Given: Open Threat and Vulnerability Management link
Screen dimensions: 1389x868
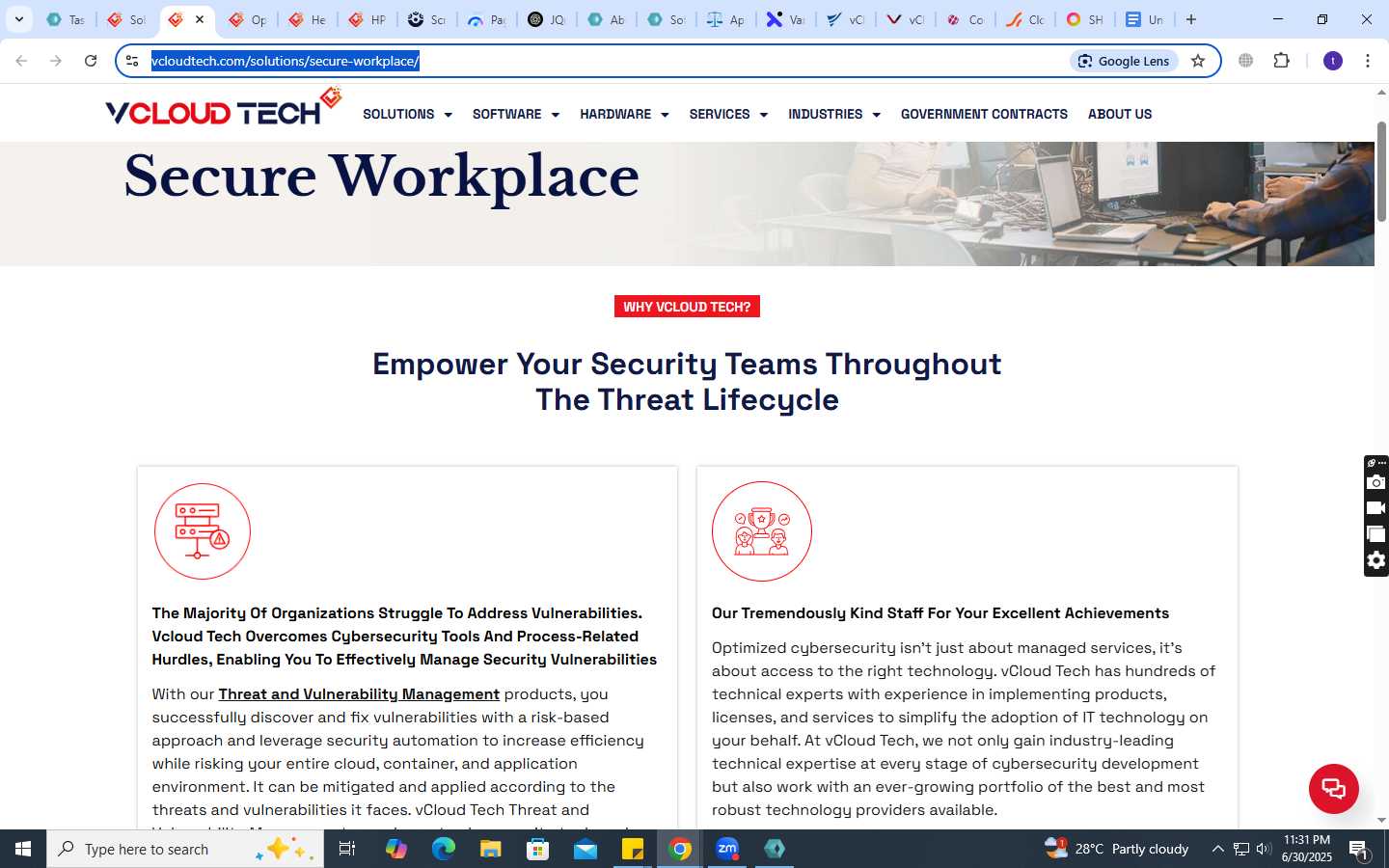Looking at the screenshot, I should pos(359,694).
